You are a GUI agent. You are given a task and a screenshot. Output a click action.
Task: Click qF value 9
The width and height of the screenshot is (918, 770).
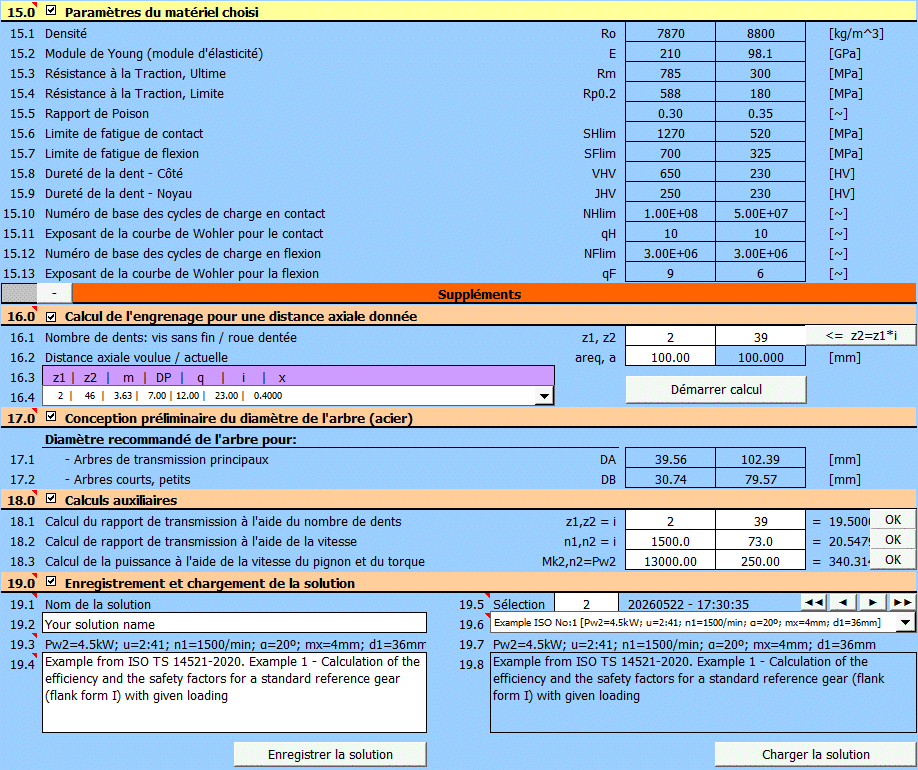click(670, 273)
